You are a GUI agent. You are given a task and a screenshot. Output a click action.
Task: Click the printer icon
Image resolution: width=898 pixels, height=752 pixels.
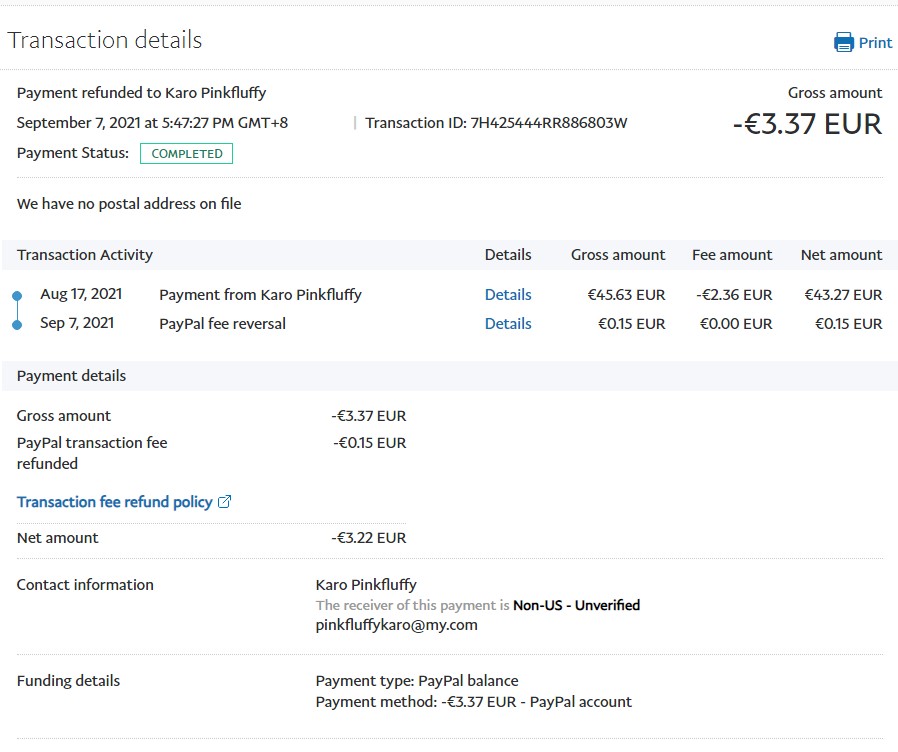844,42
